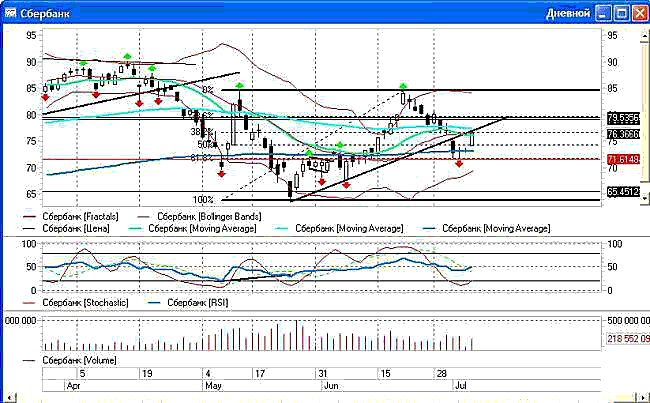Select the cyan Moving Average legend entry
The height and width of the screenshot is (403, 650).
[340, 228]
